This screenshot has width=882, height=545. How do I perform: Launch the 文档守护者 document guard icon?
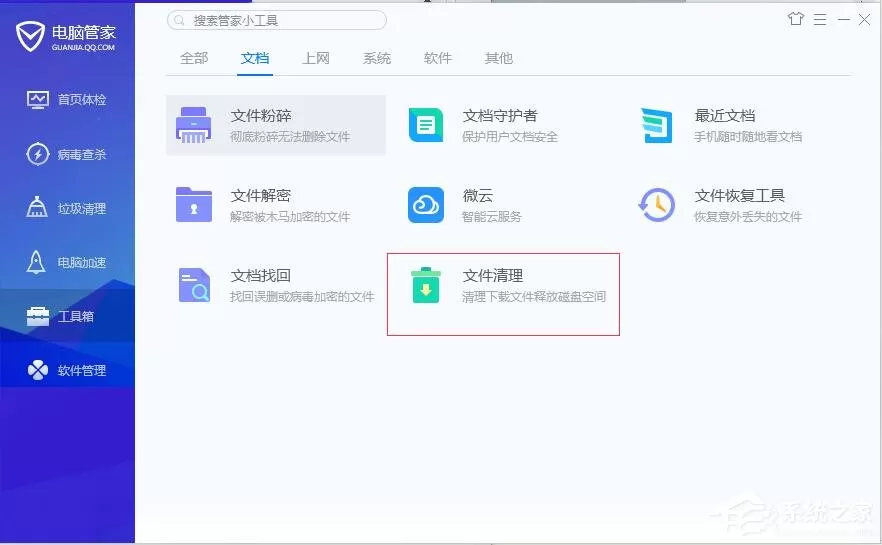click(426, 125)
